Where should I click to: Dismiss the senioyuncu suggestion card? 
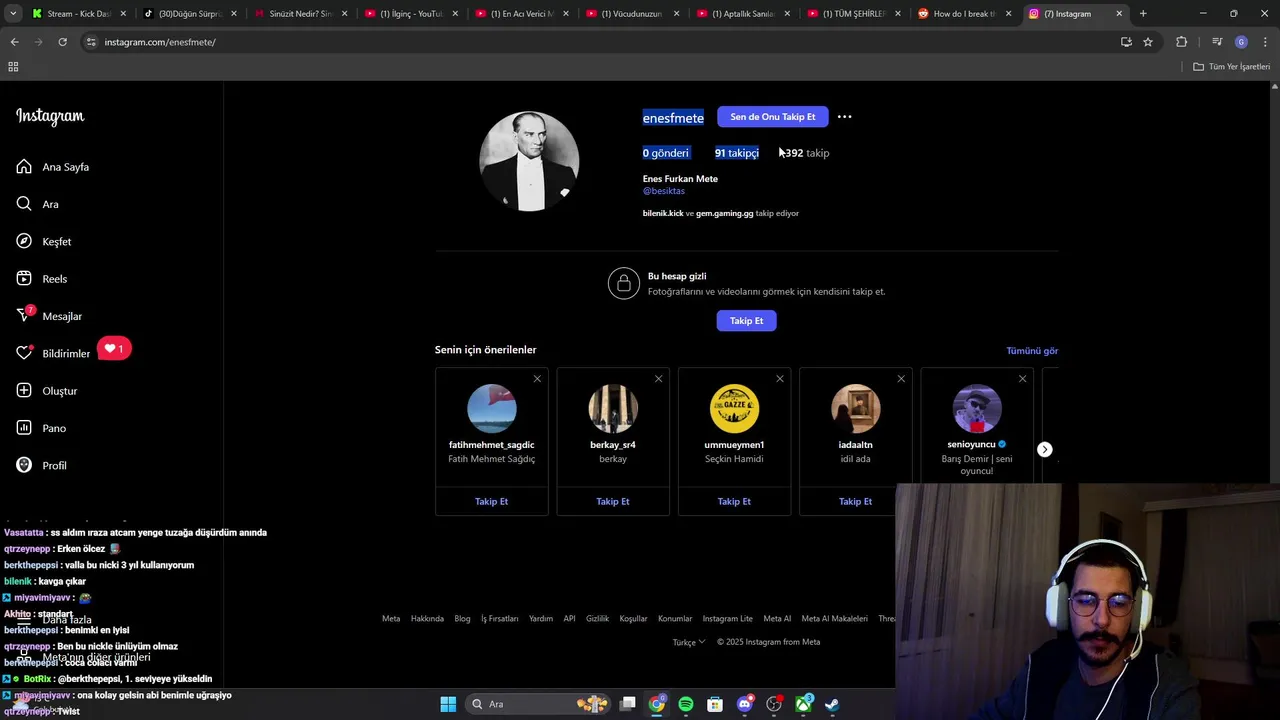coord(1022,379)
